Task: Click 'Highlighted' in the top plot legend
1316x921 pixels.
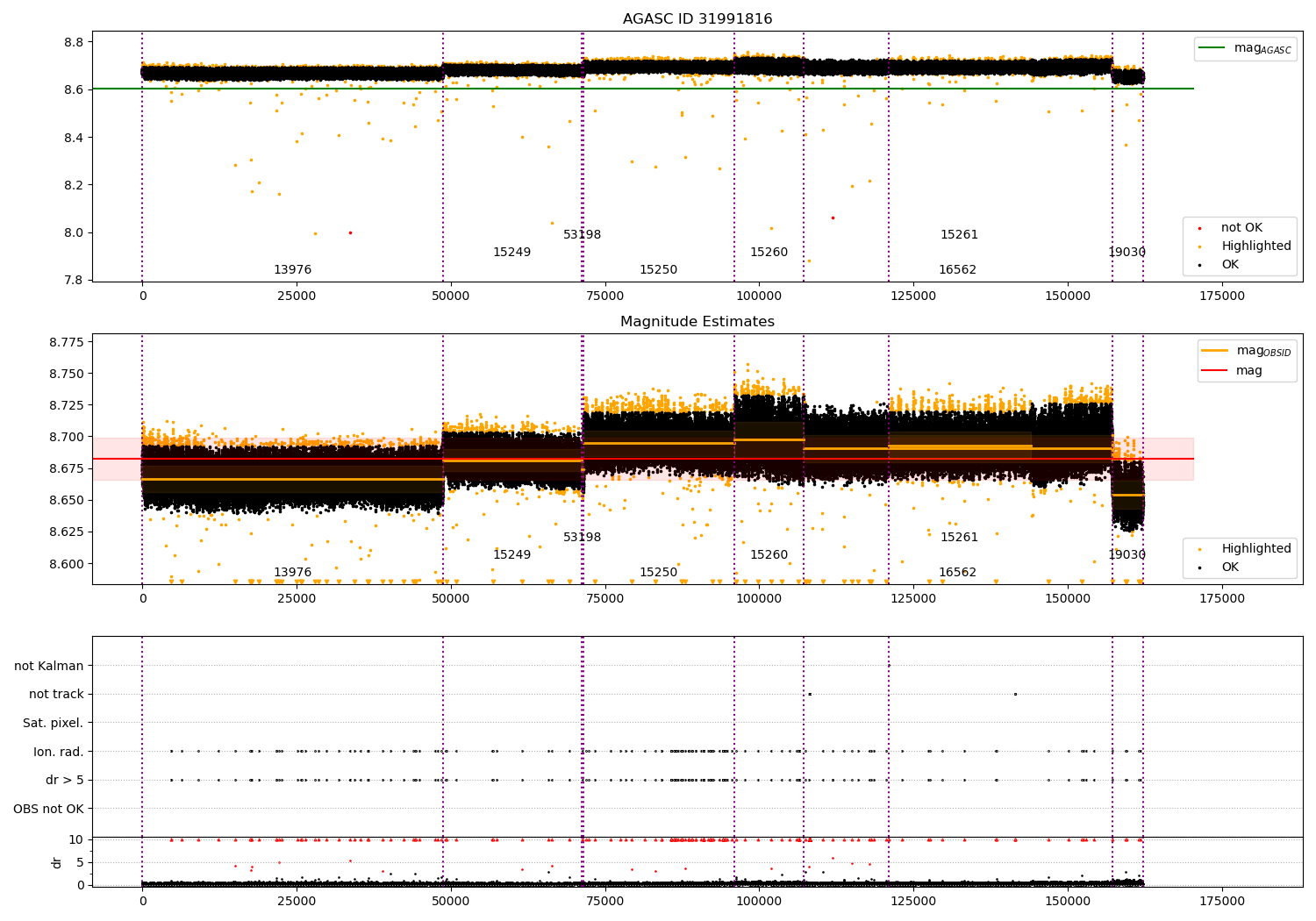Action: click(x=1256, y=246)
